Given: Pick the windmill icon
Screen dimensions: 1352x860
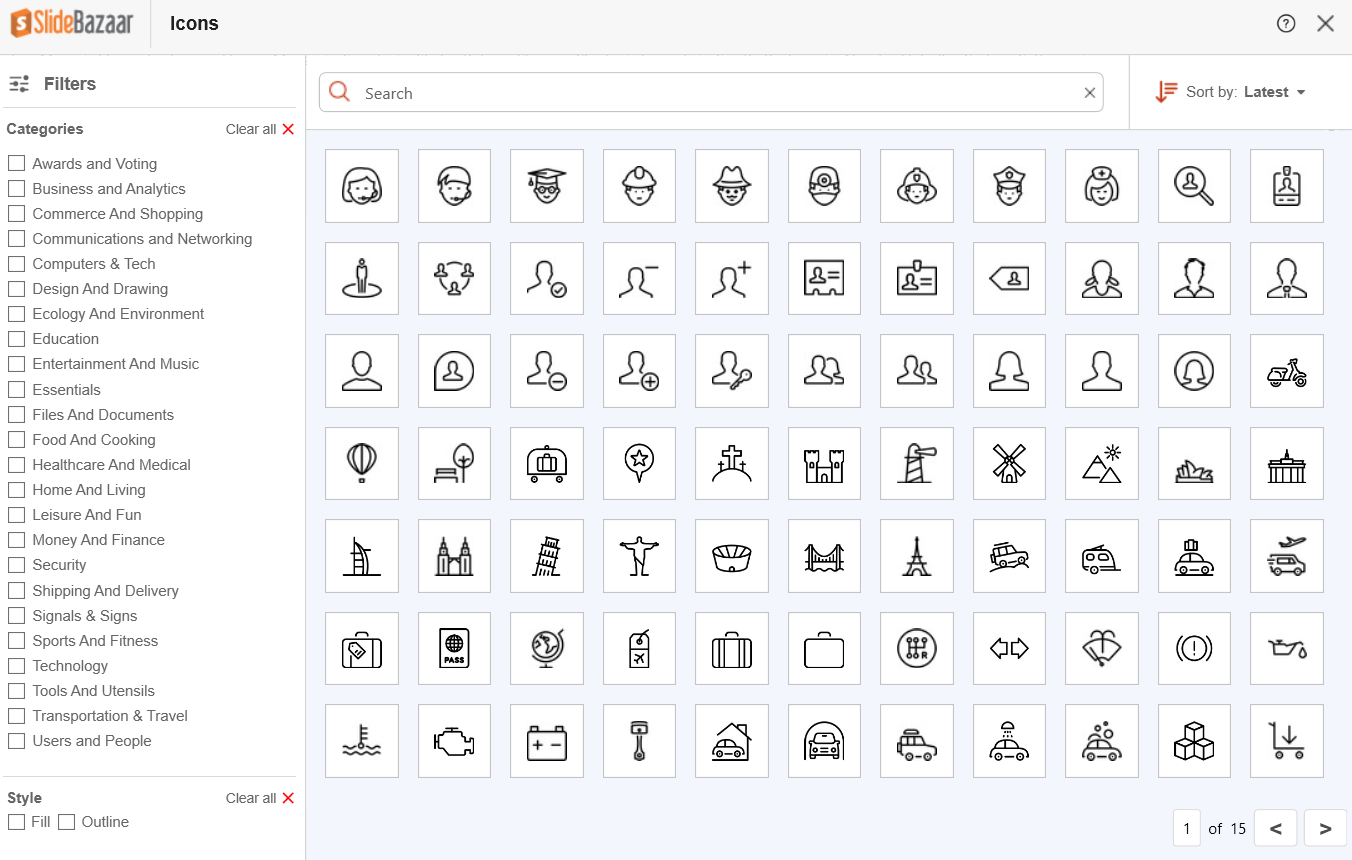Looking at the screenshot, I should click(1009, 463).
